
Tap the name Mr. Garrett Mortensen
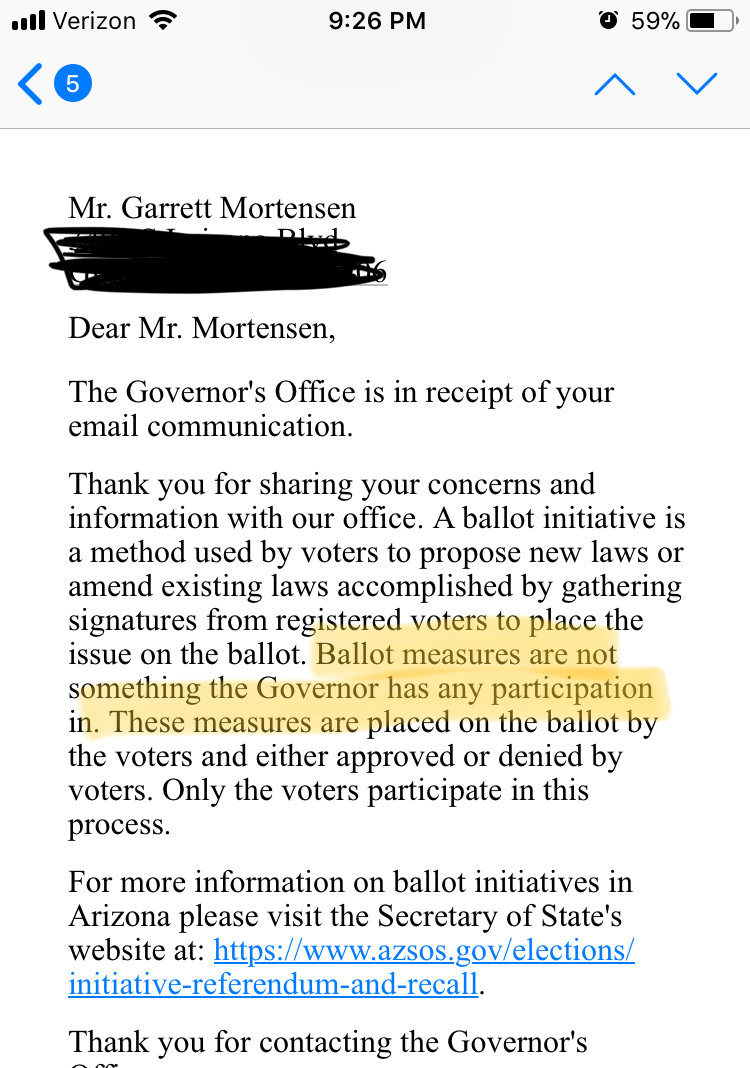coord(212,208)
